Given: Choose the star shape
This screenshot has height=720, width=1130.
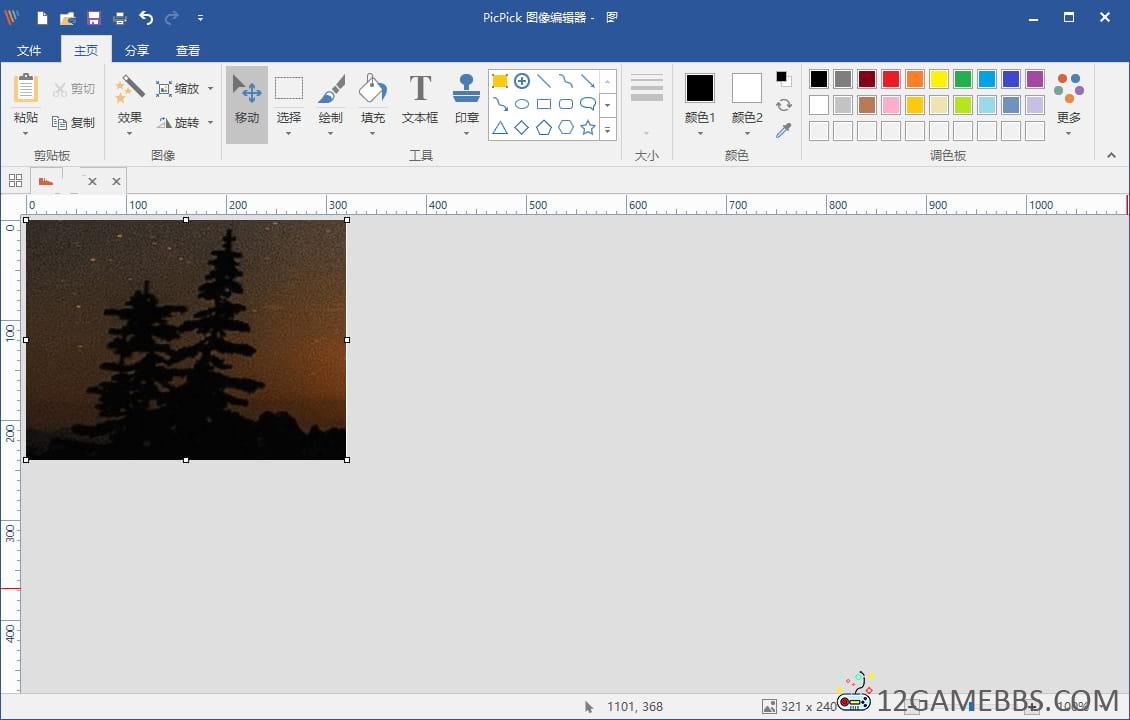Looking at the screenshot, I should pyautogui.click(x=588, y=128).
